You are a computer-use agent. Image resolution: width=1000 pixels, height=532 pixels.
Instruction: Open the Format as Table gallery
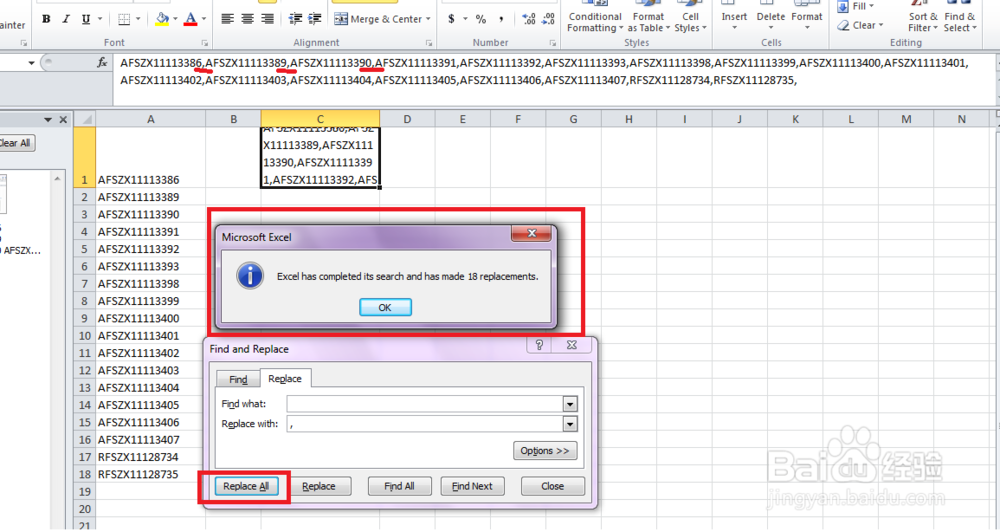tap(649, 17)
